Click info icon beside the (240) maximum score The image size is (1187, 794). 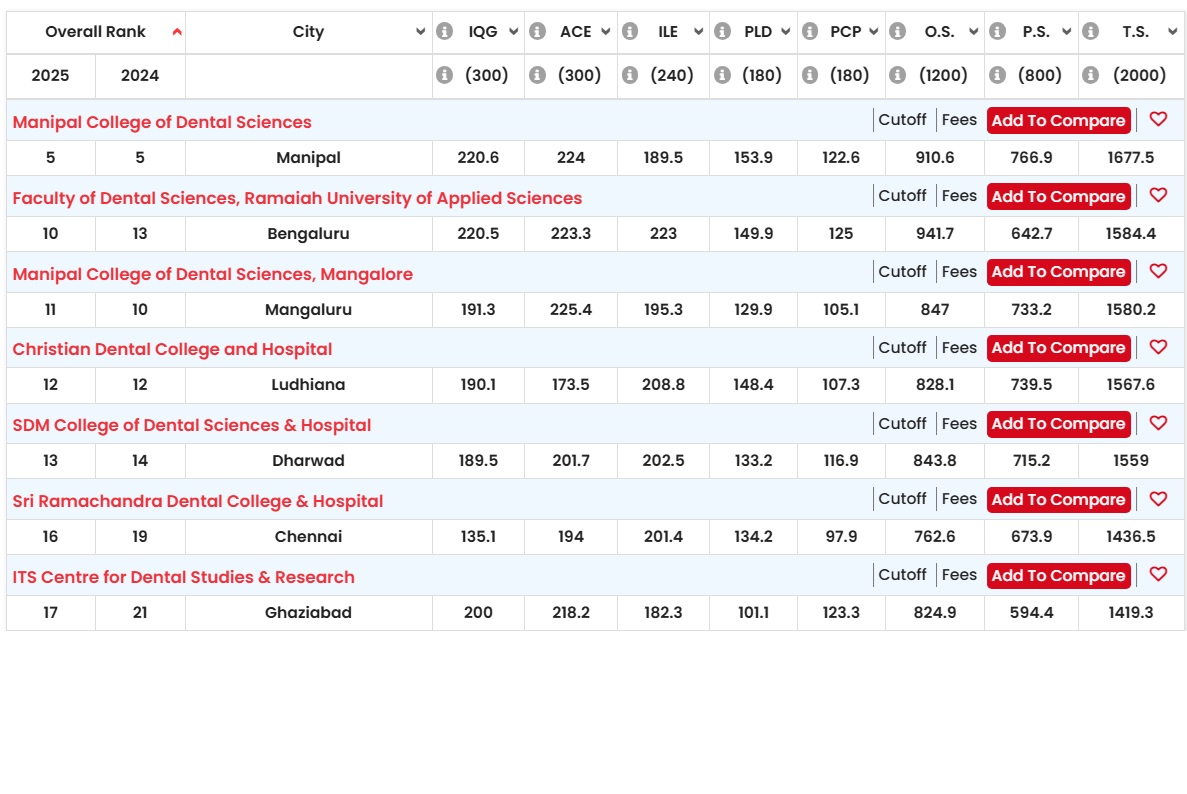[630, 75]
